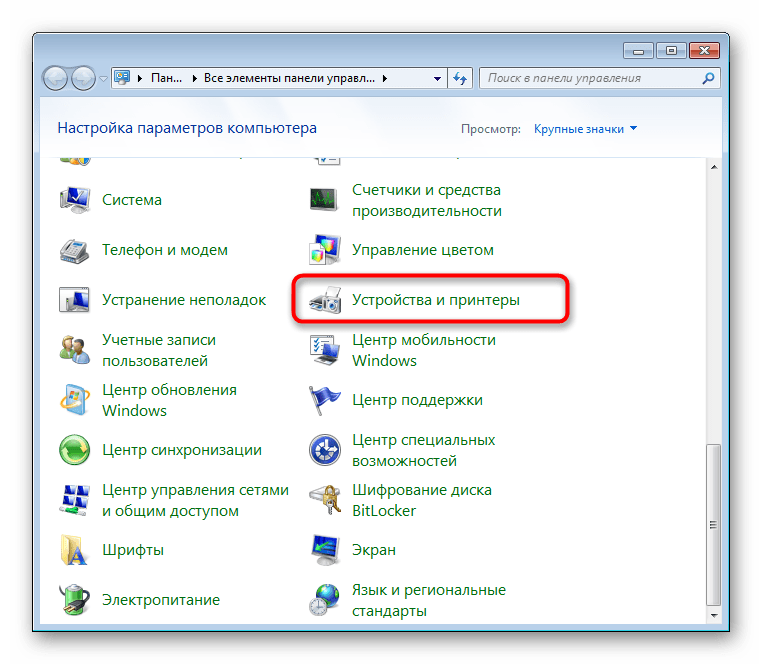Open the Управление цветом link
Screen dimensions: 762x664
(422, 250)
